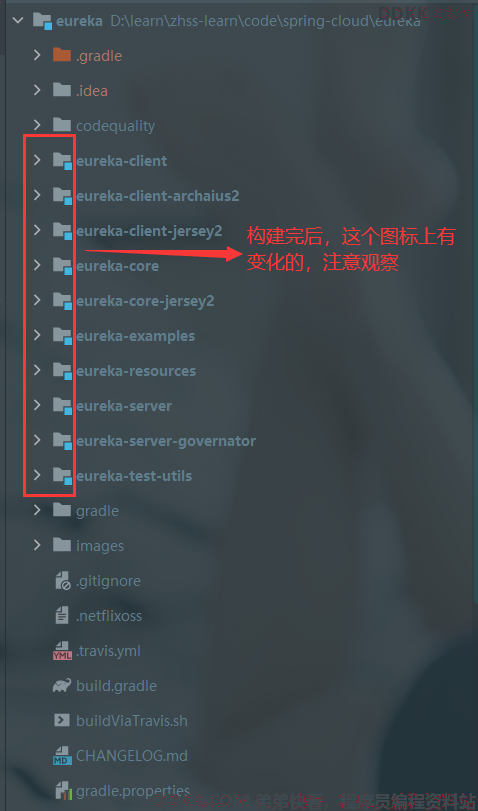Click the CHANGELOG.md markdown file icon
This screenshot has width=478, height=811.
pyautogui.click(x=62, y=756)
